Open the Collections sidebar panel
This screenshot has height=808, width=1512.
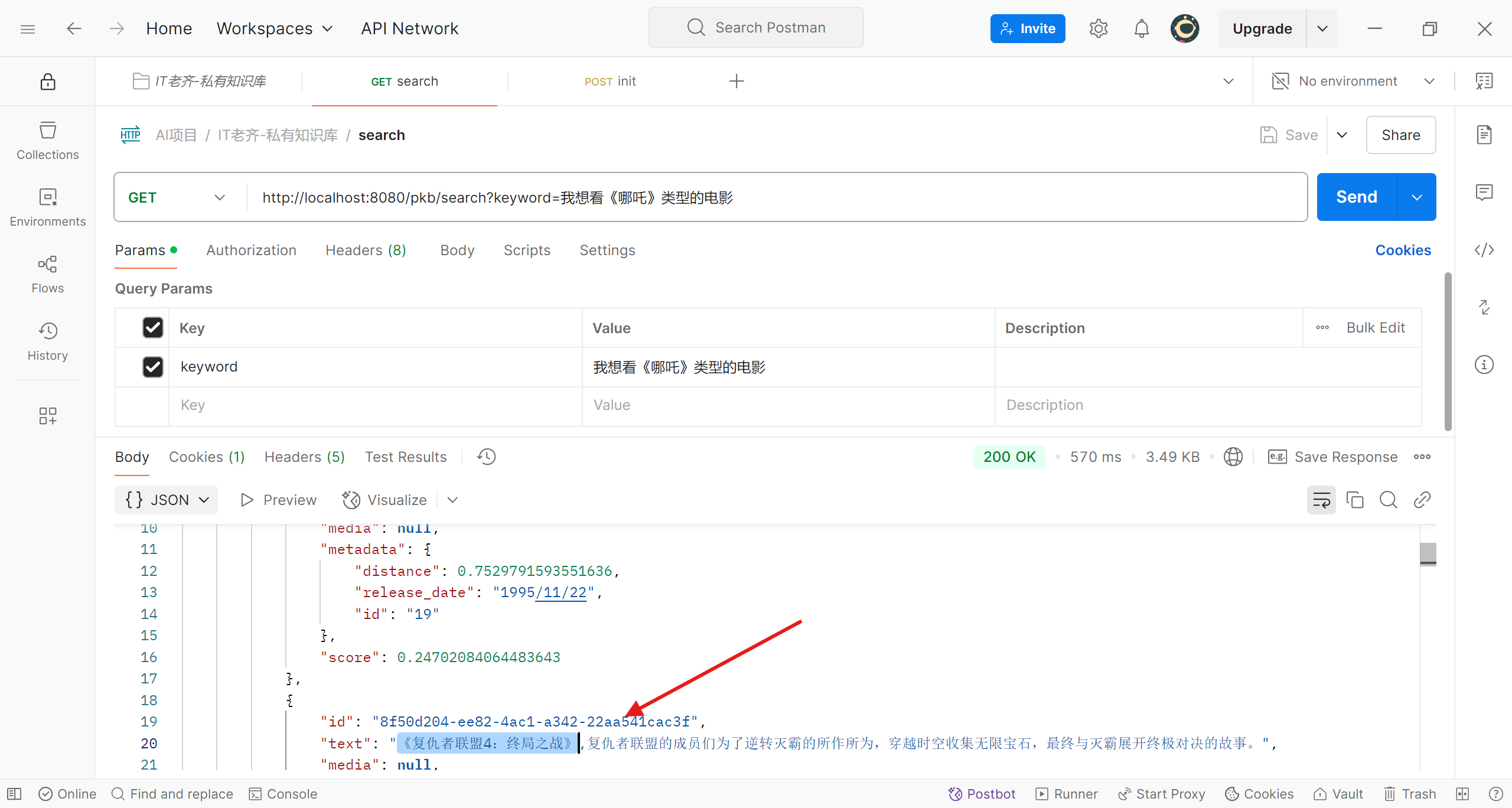coord(47,141)
